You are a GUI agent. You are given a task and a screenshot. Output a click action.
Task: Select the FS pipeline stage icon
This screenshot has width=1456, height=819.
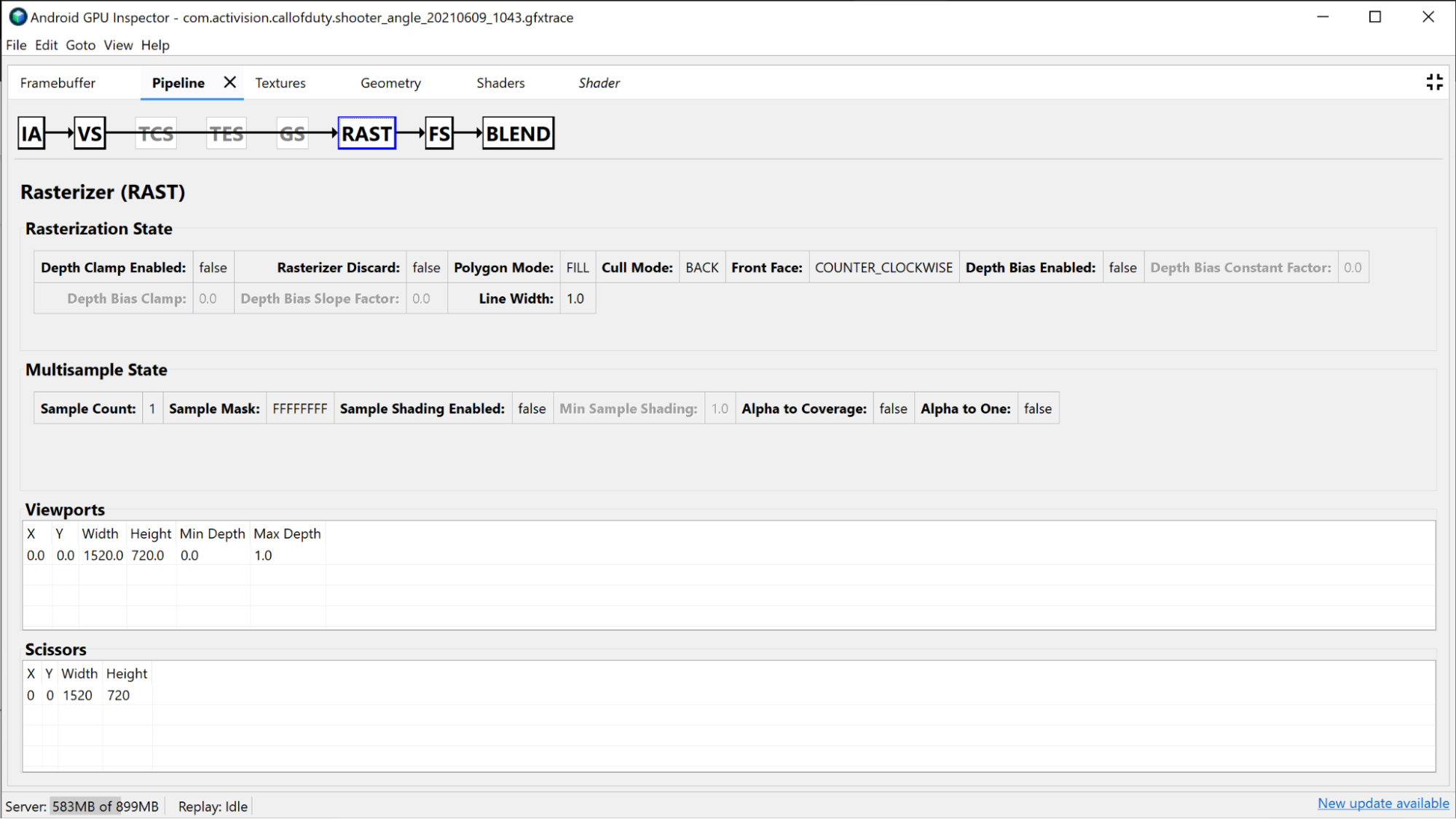pyautogui.click(x=439, y=133)
